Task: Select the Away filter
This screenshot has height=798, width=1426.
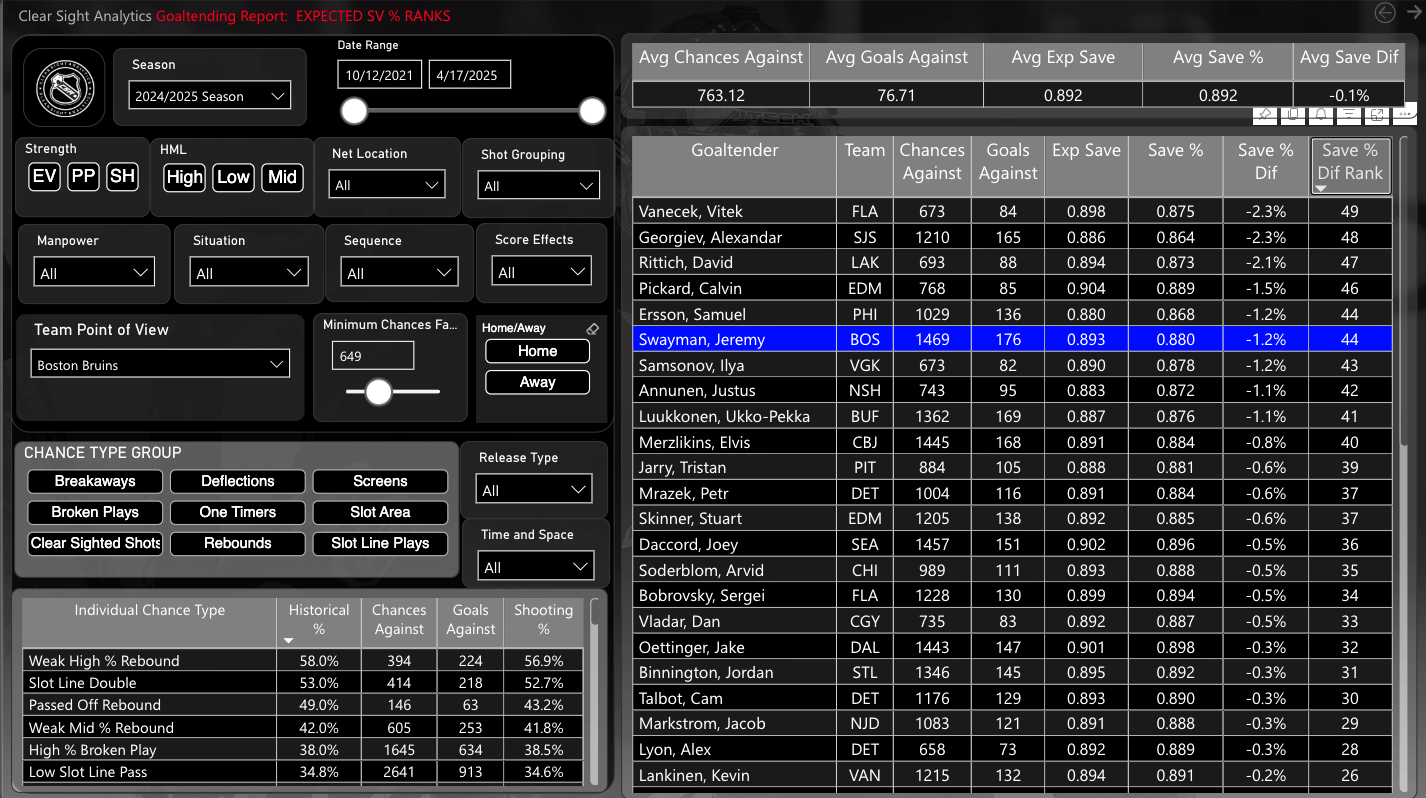Action: tap(538, 382)
